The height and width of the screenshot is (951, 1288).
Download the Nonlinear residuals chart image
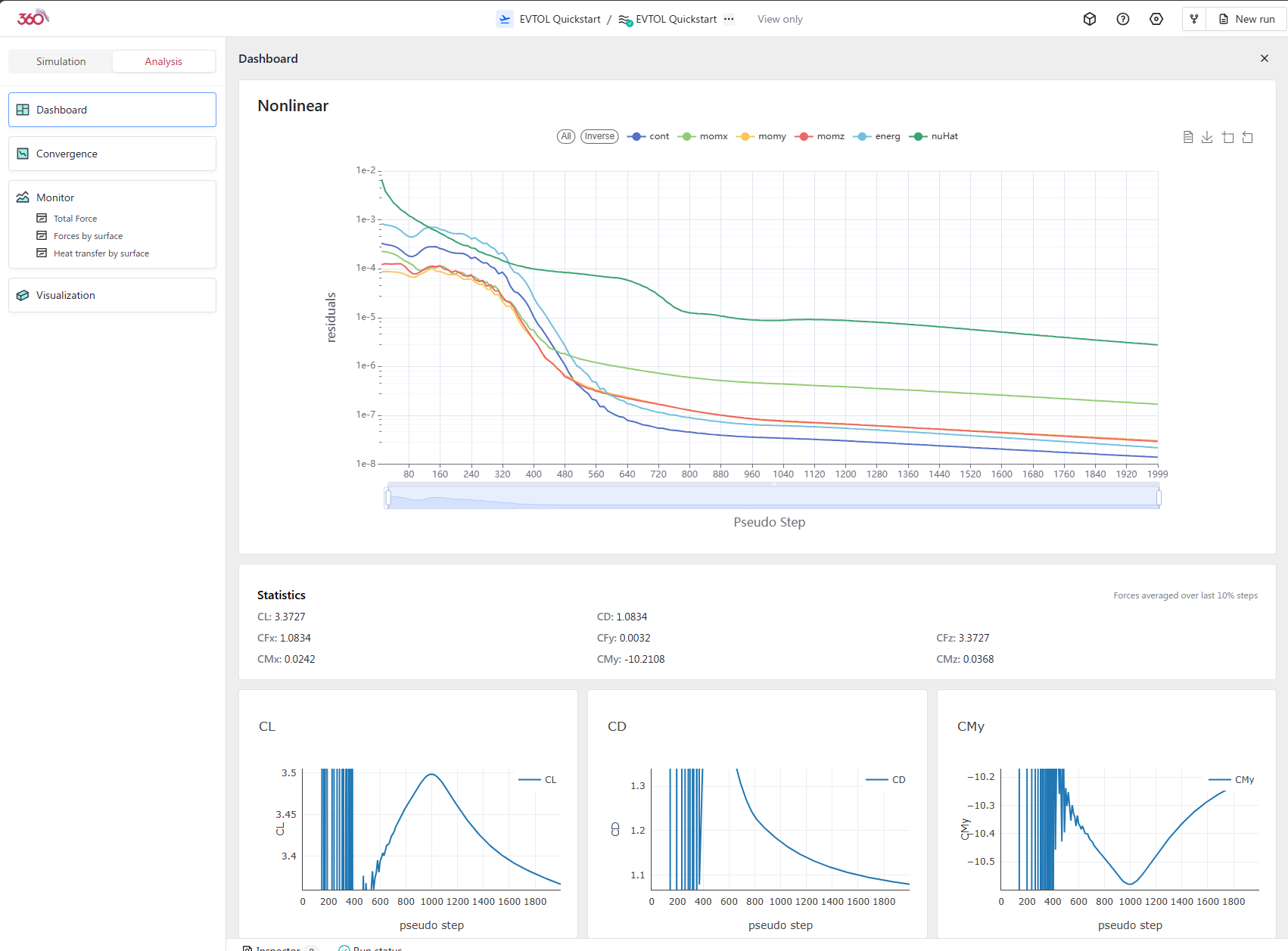point(1207,137)
